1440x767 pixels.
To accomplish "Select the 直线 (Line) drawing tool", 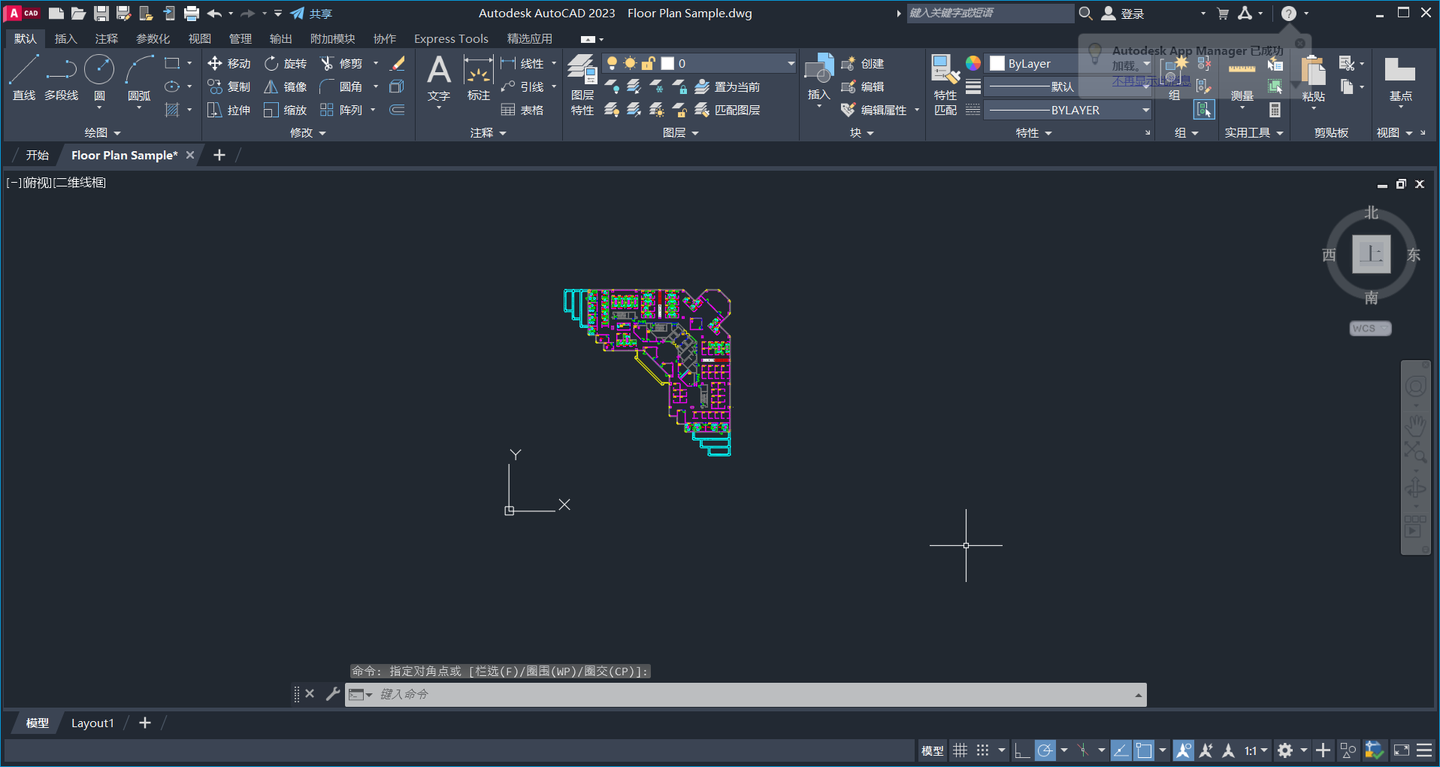I will [23, 75].
